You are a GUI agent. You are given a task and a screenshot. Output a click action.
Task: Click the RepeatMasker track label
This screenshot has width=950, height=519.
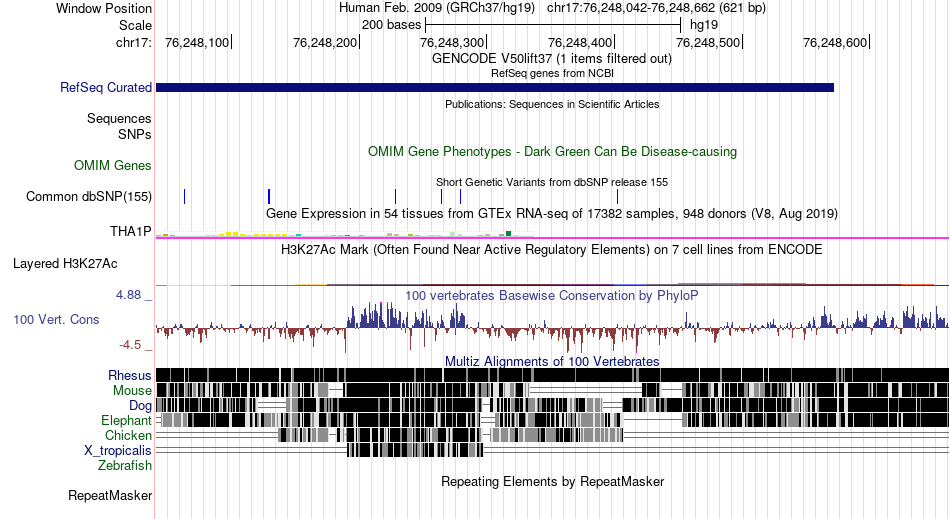point(110,495)
